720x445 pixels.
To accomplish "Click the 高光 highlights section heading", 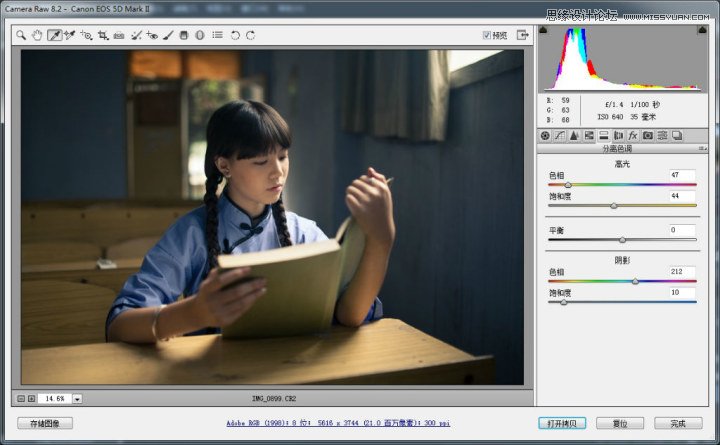I will pos(622,164).
